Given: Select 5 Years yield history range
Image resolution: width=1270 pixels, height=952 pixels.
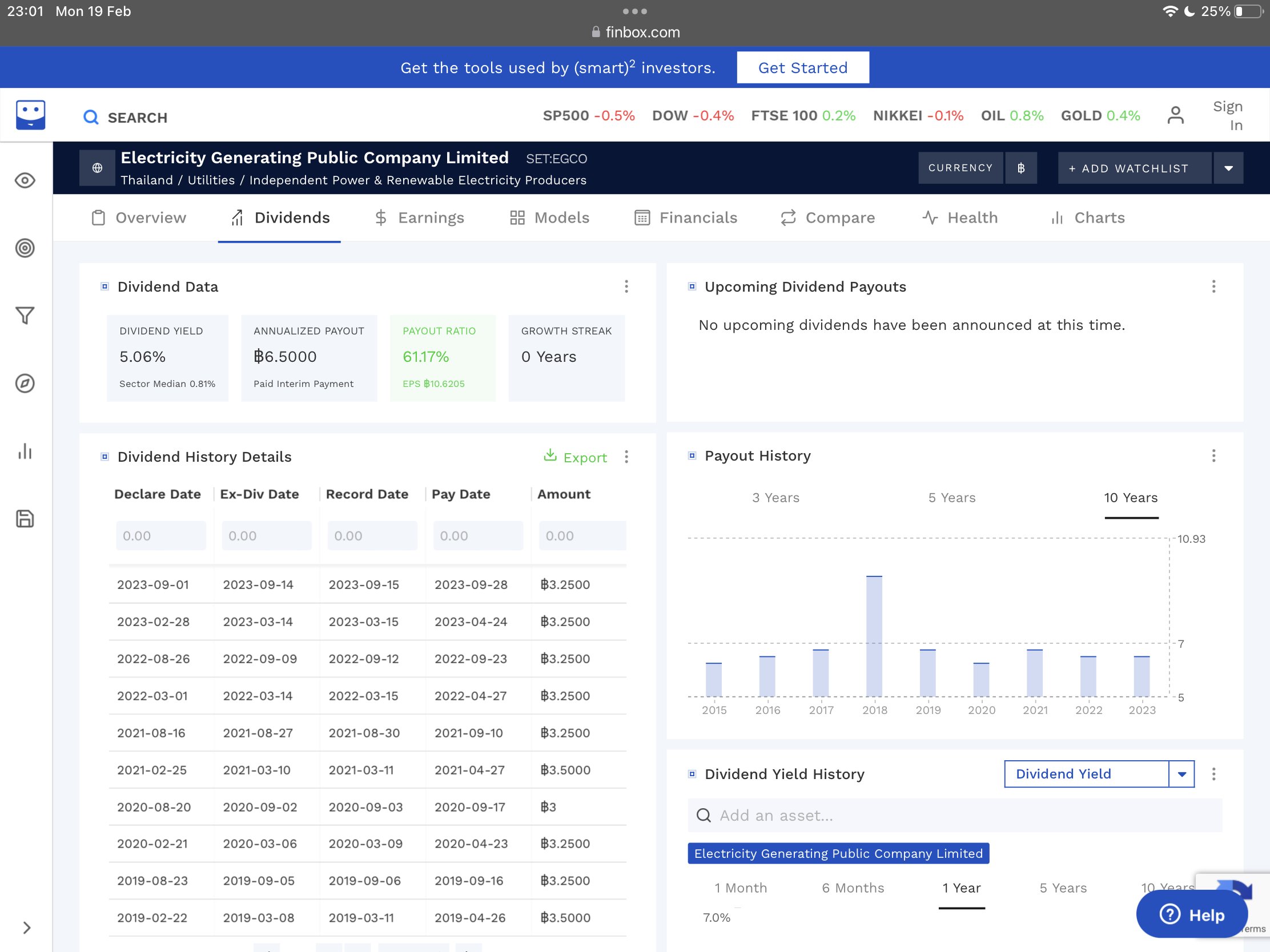Looking at the screenshot, I should pyautogui.click(x=1063, y=888).
